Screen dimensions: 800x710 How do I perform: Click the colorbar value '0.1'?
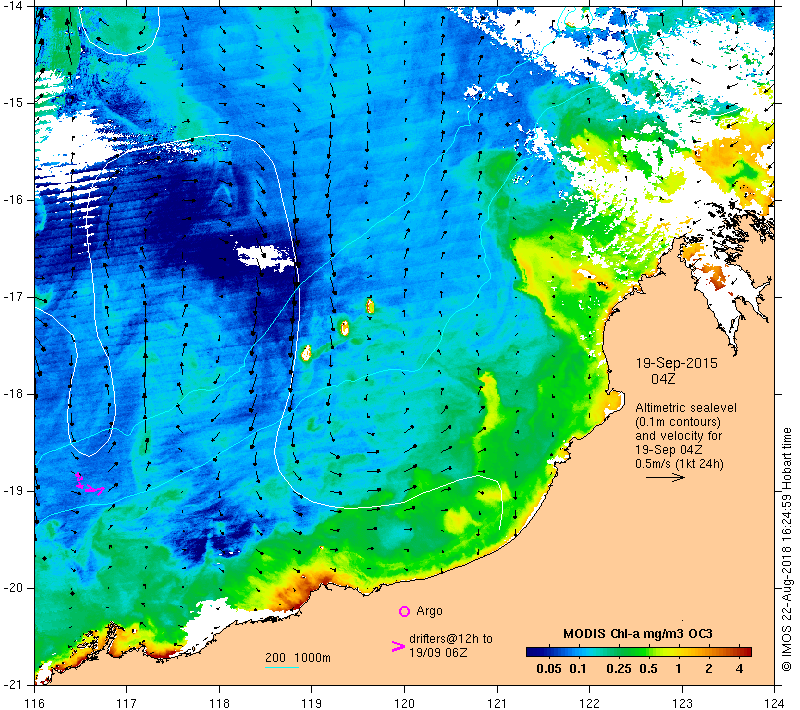click(x=578, y=669)
